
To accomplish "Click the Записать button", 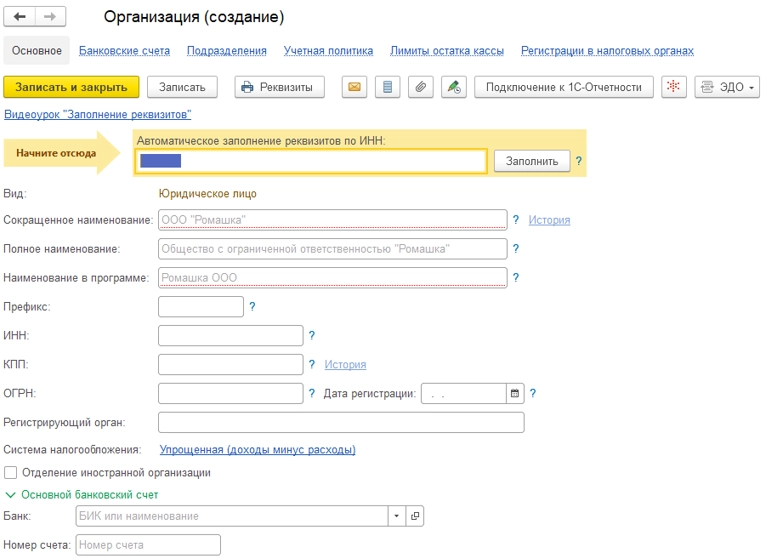I will click(x=182, y=87).
